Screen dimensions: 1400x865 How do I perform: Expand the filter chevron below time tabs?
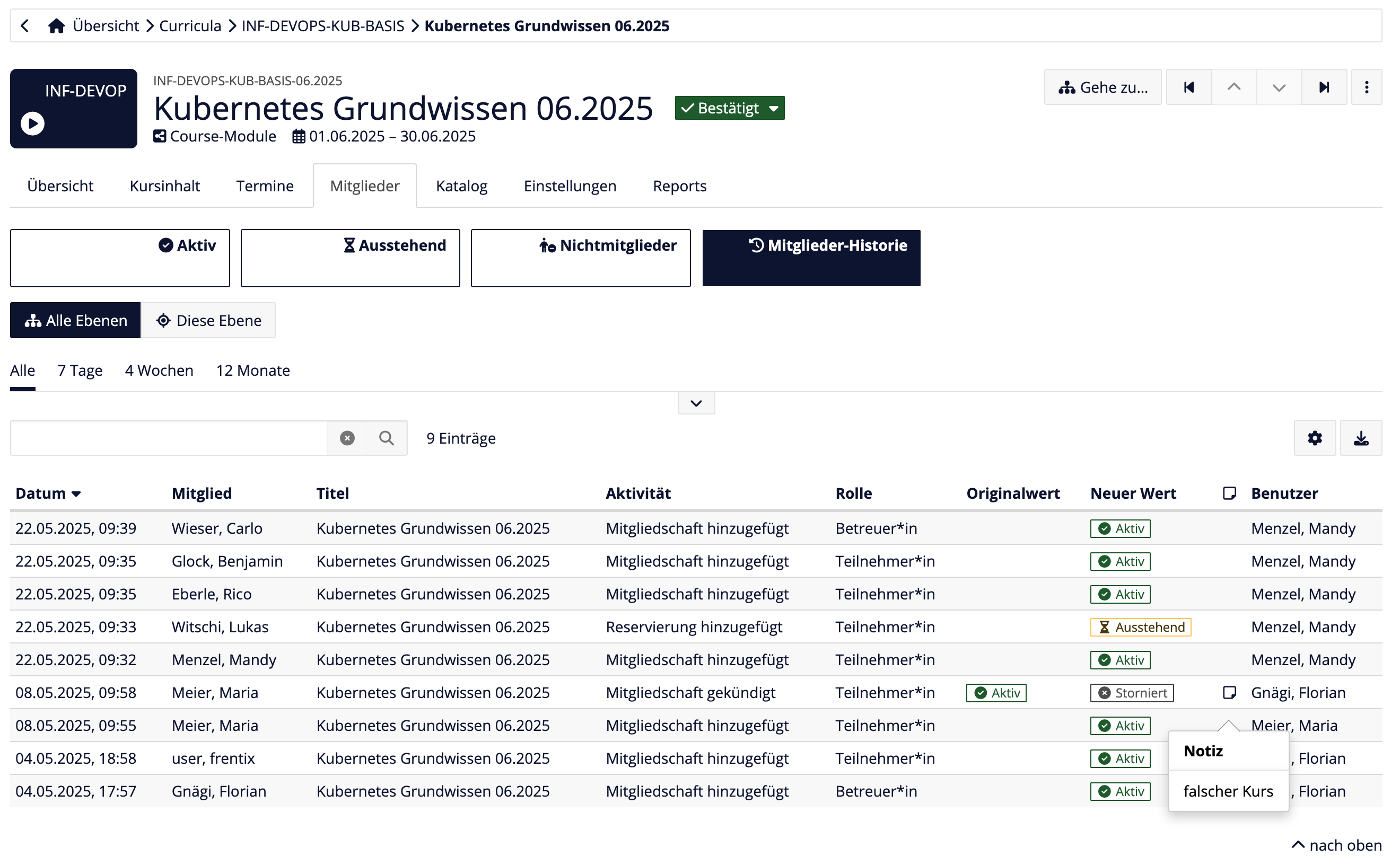pos(696,403)
